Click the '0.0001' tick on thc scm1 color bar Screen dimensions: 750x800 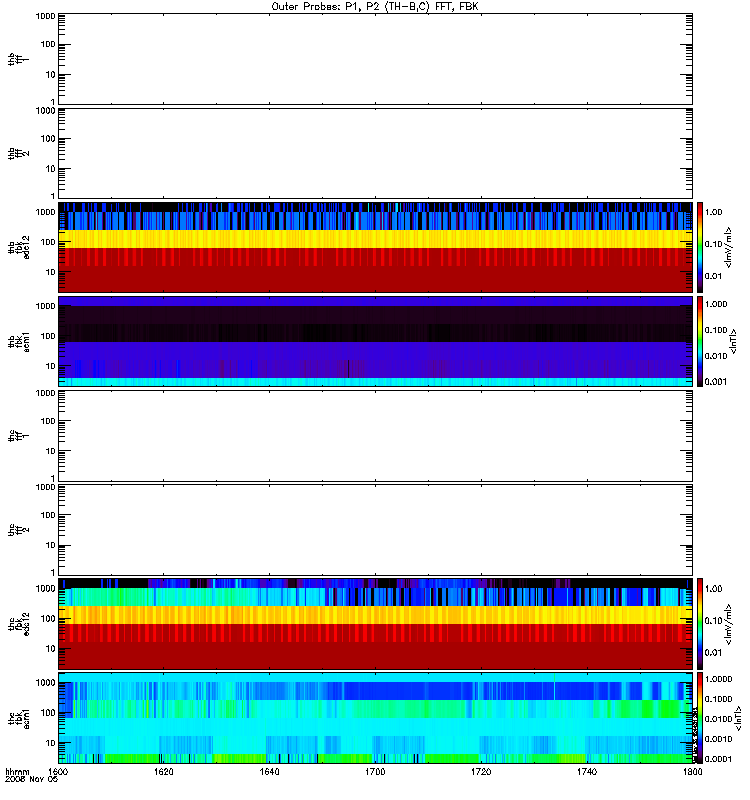718,759
